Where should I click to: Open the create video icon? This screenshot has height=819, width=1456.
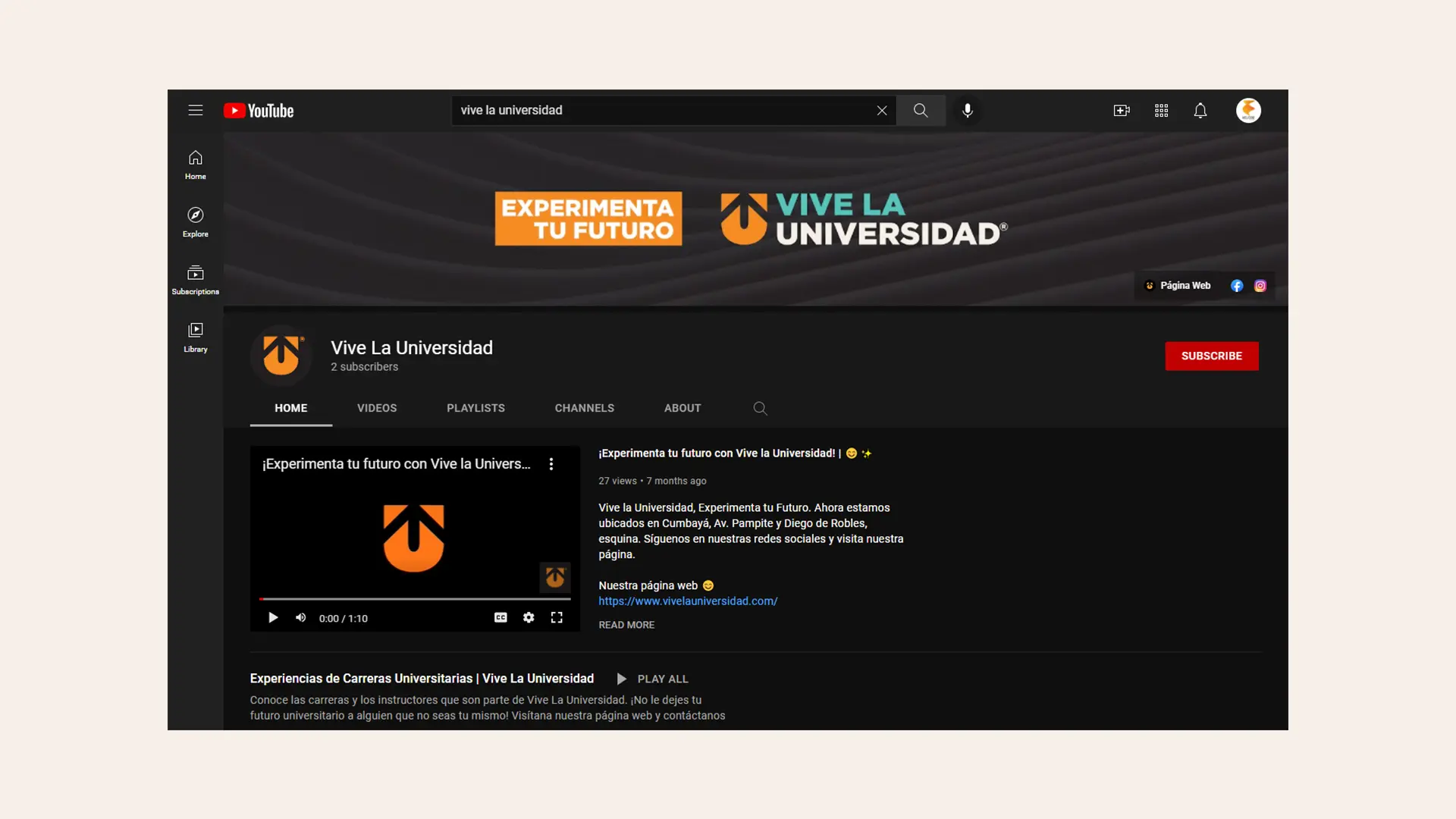click(1122, 111)
